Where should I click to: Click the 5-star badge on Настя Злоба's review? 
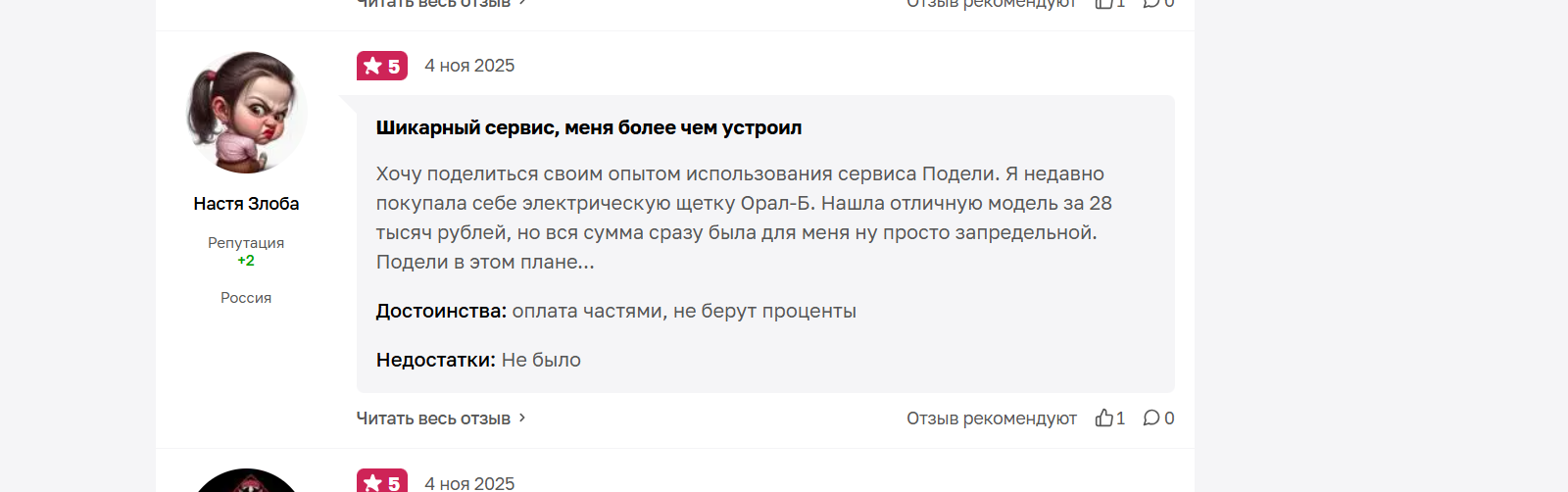pos(382,66)
